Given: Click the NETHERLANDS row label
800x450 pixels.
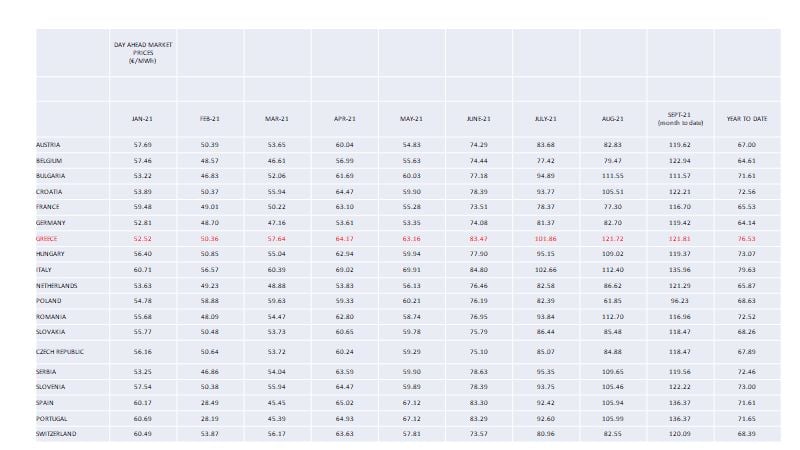Looking at the screenshot, I should (x=57, y=286).
